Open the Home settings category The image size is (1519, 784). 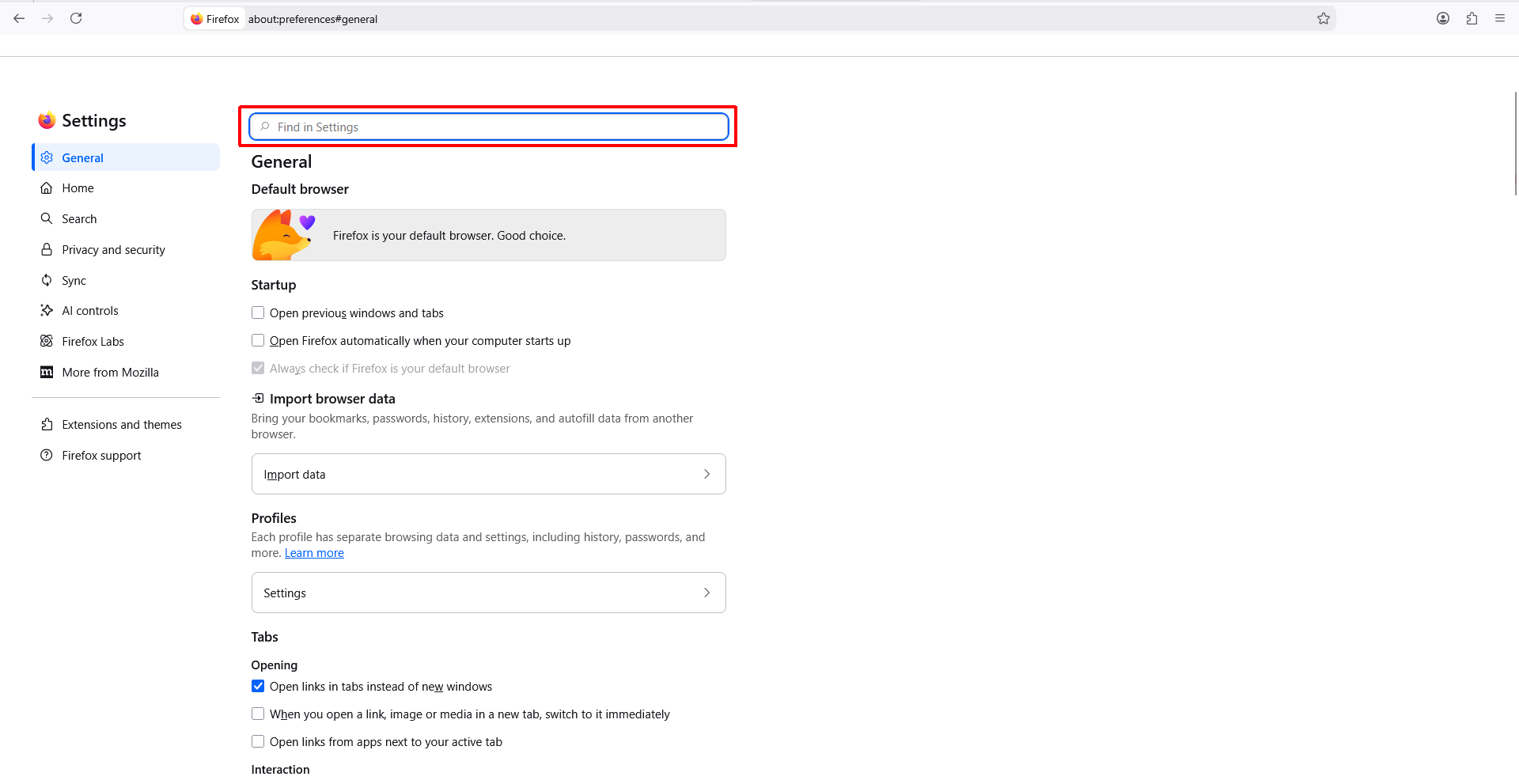(x=126, y=188)
